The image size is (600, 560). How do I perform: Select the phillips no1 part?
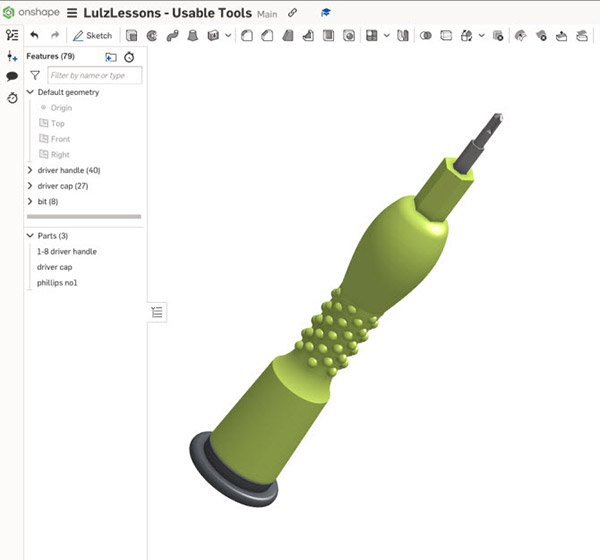[x=57, y=283]
